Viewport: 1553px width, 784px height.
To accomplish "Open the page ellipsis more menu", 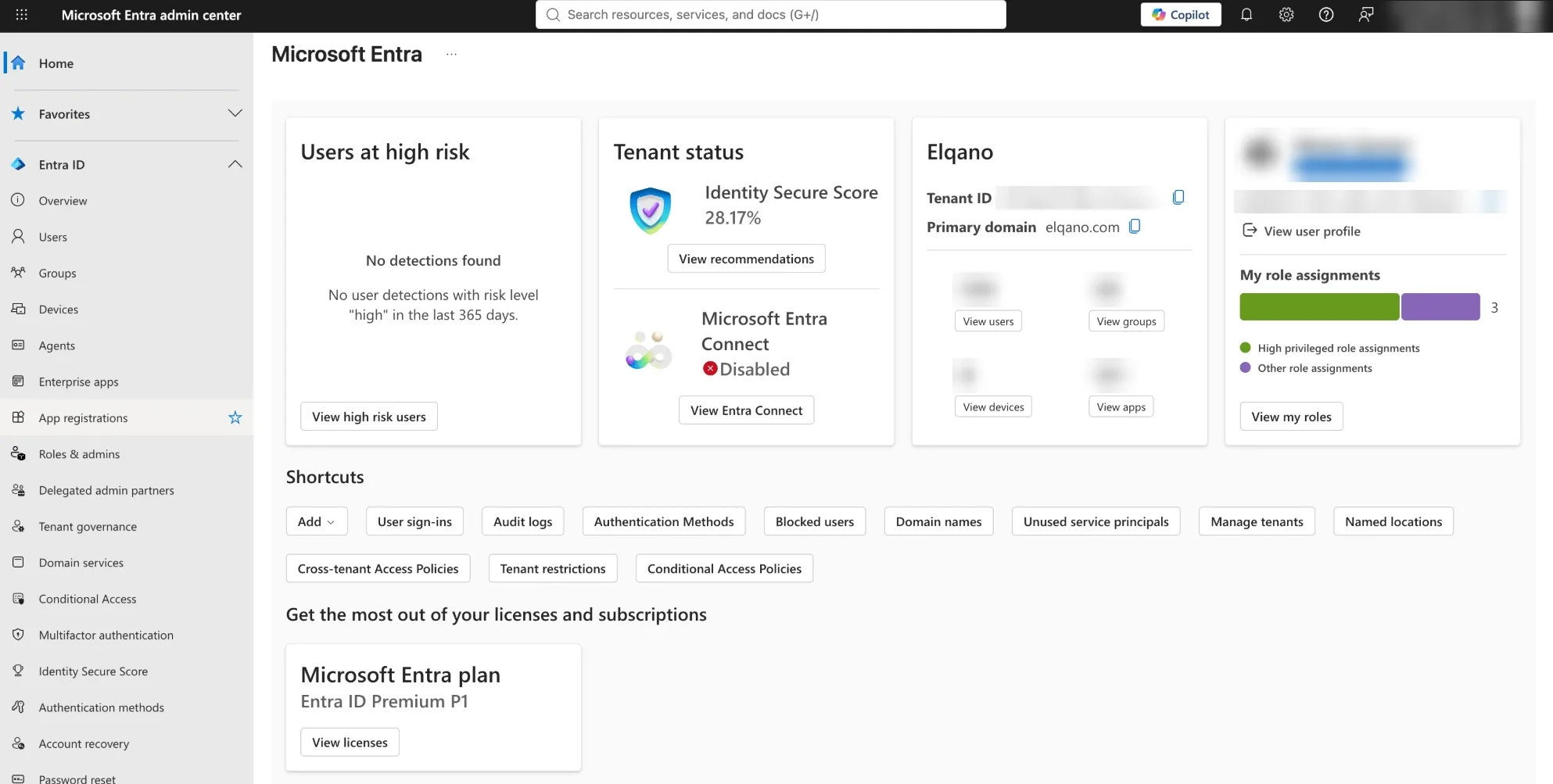I will click(x=451, y=54).
